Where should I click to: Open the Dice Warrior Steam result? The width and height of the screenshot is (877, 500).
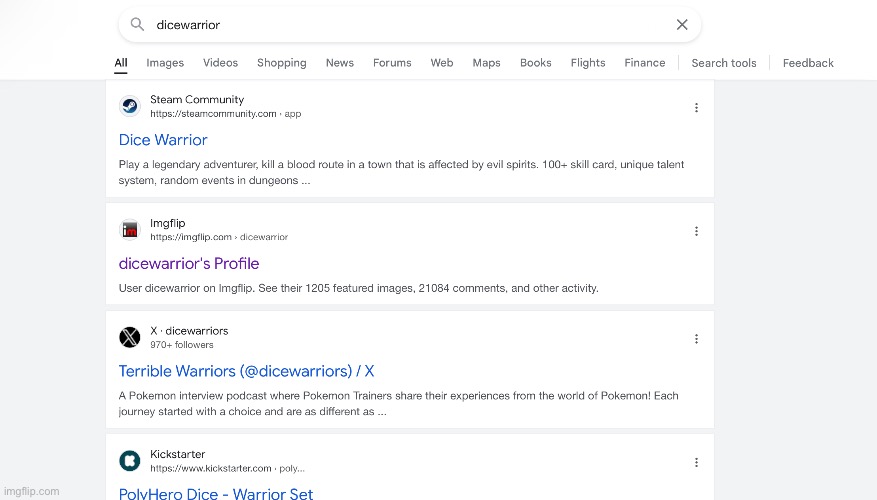(163, 140)
